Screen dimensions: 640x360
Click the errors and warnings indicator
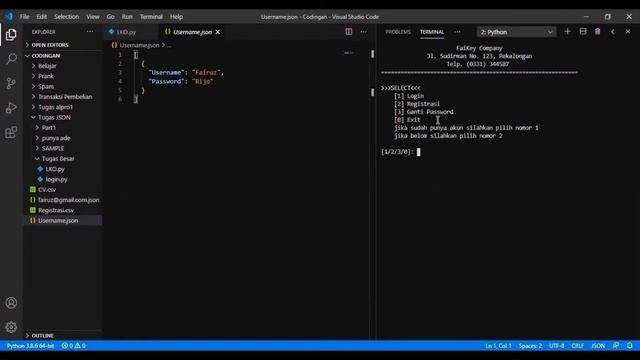click(x=73, y=346)
